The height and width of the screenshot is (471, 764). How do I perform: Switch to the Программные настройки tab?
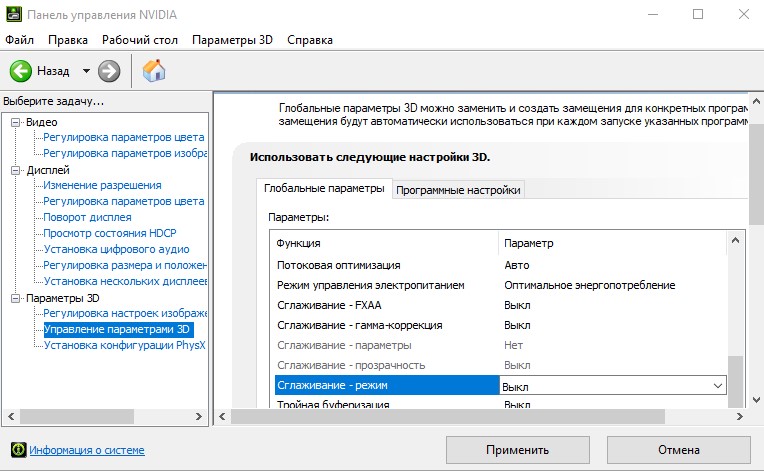tap(458, 190)
